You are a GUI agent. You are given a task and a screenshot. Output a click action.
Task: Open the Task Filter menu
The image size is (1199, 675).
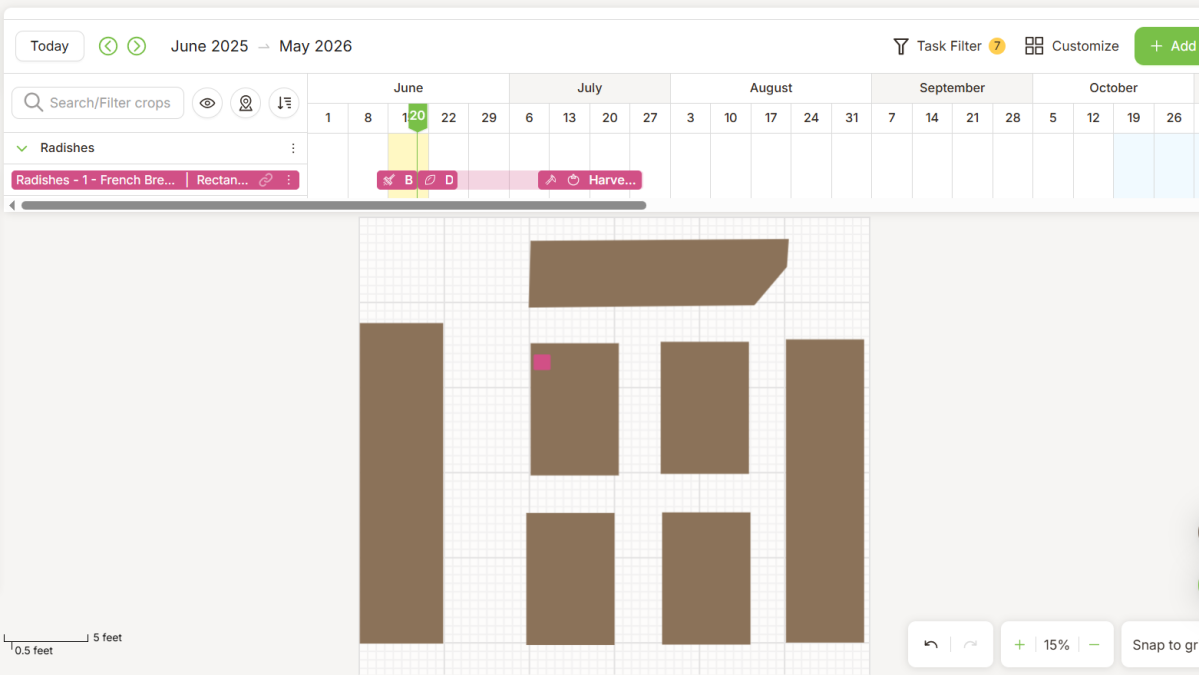tap(948, 46)
